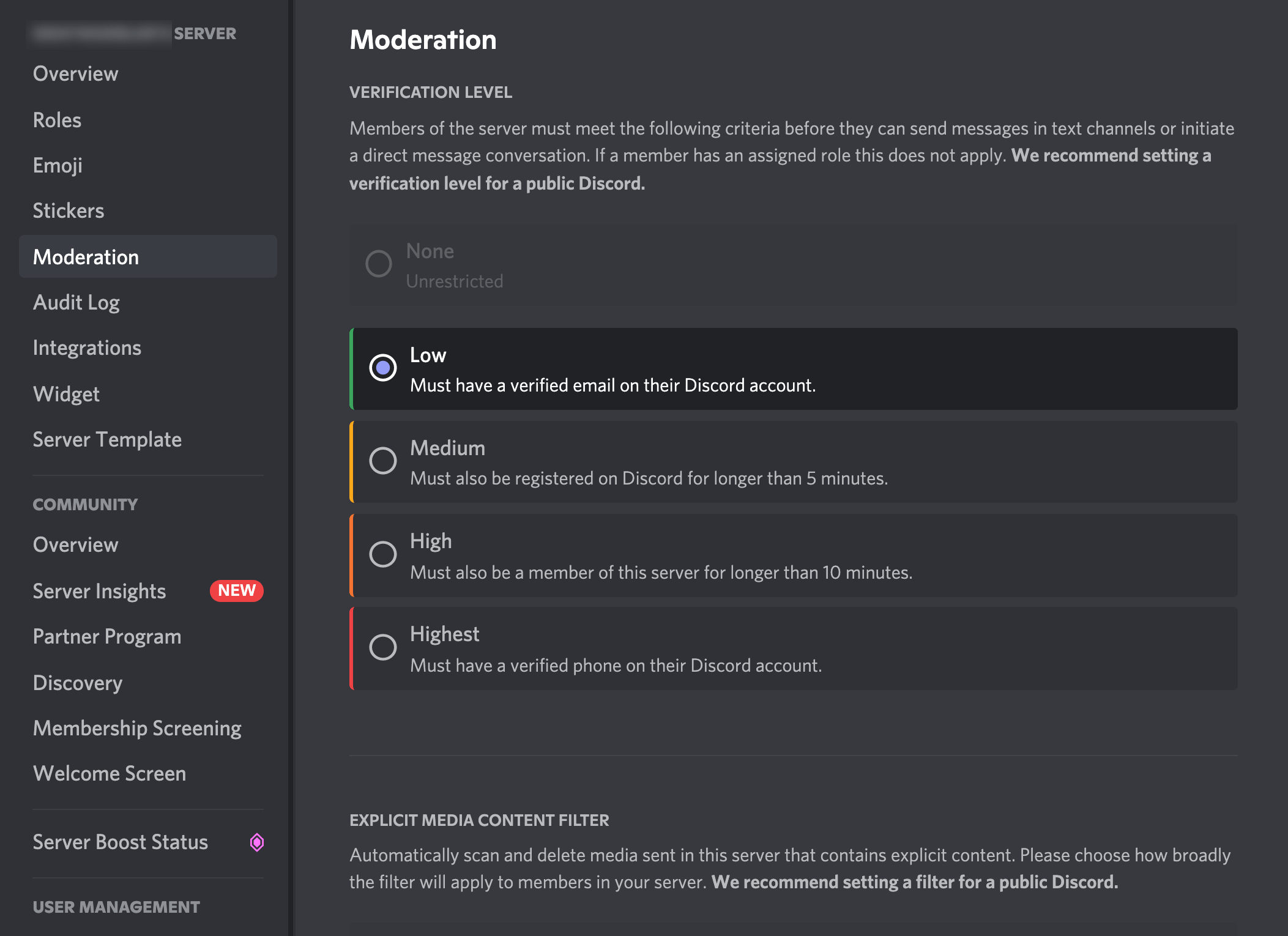Select the Medium verification level option
Screen dimensions: 1288x936
(x=382, y=461)
